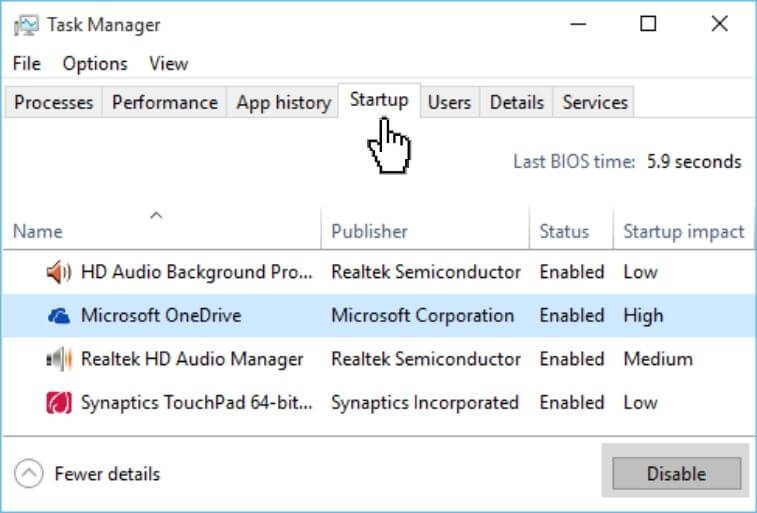
Task: Click the HD Audio Background Process speaker icon
Action: point(59,272)
